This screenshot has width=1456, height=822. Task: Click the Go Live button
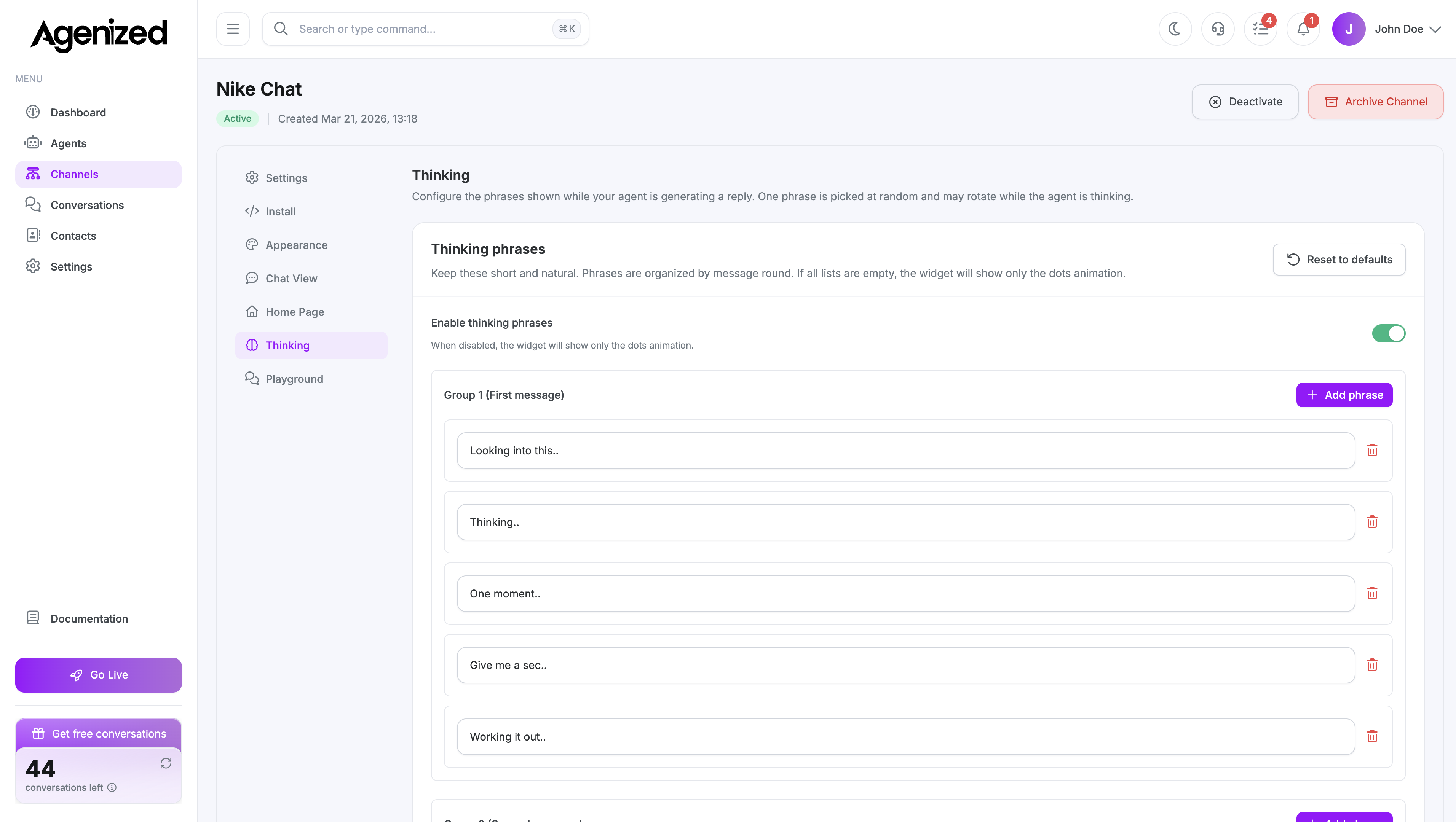coord(98,675)
